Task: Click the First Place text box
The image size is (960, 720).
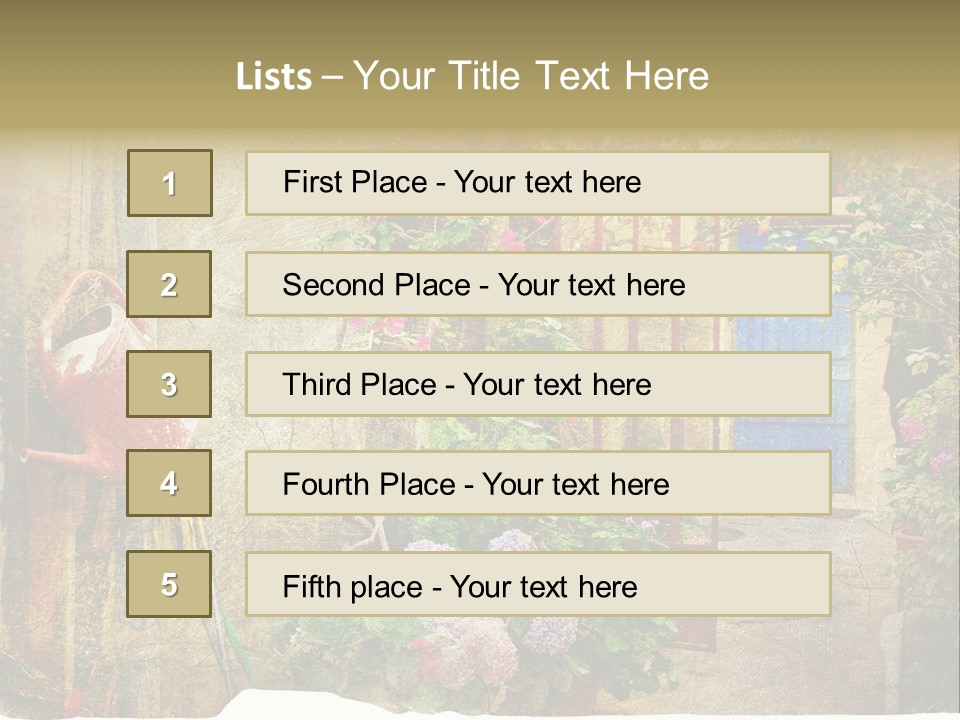Action: click(x=538, y=183)
